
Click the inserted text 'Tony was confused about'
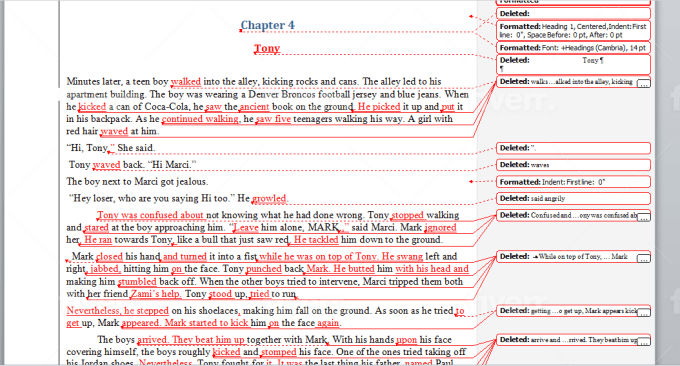pyautogui.click(x=150, y=215)
